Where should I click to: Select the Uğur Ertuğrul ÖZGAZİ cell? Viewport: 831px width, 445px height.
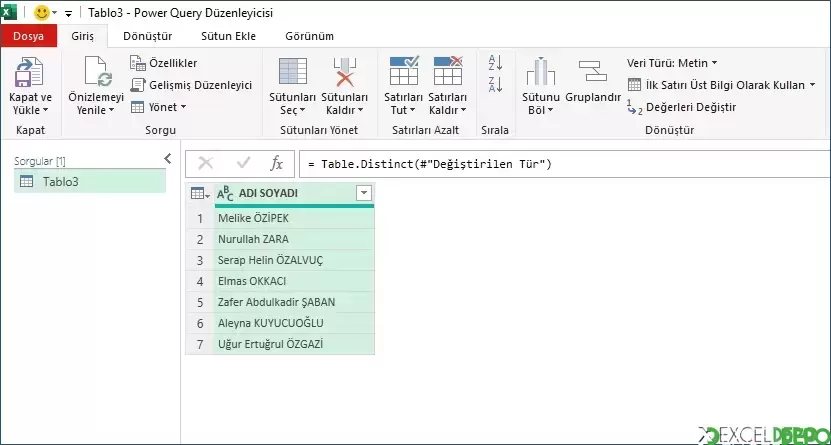(294, 344)
